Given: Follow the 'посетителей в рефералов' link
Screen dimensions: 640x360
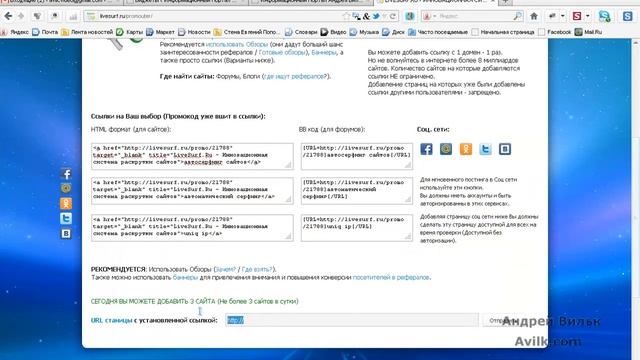Looking at the screenshot, I should [x=391, y=278].
